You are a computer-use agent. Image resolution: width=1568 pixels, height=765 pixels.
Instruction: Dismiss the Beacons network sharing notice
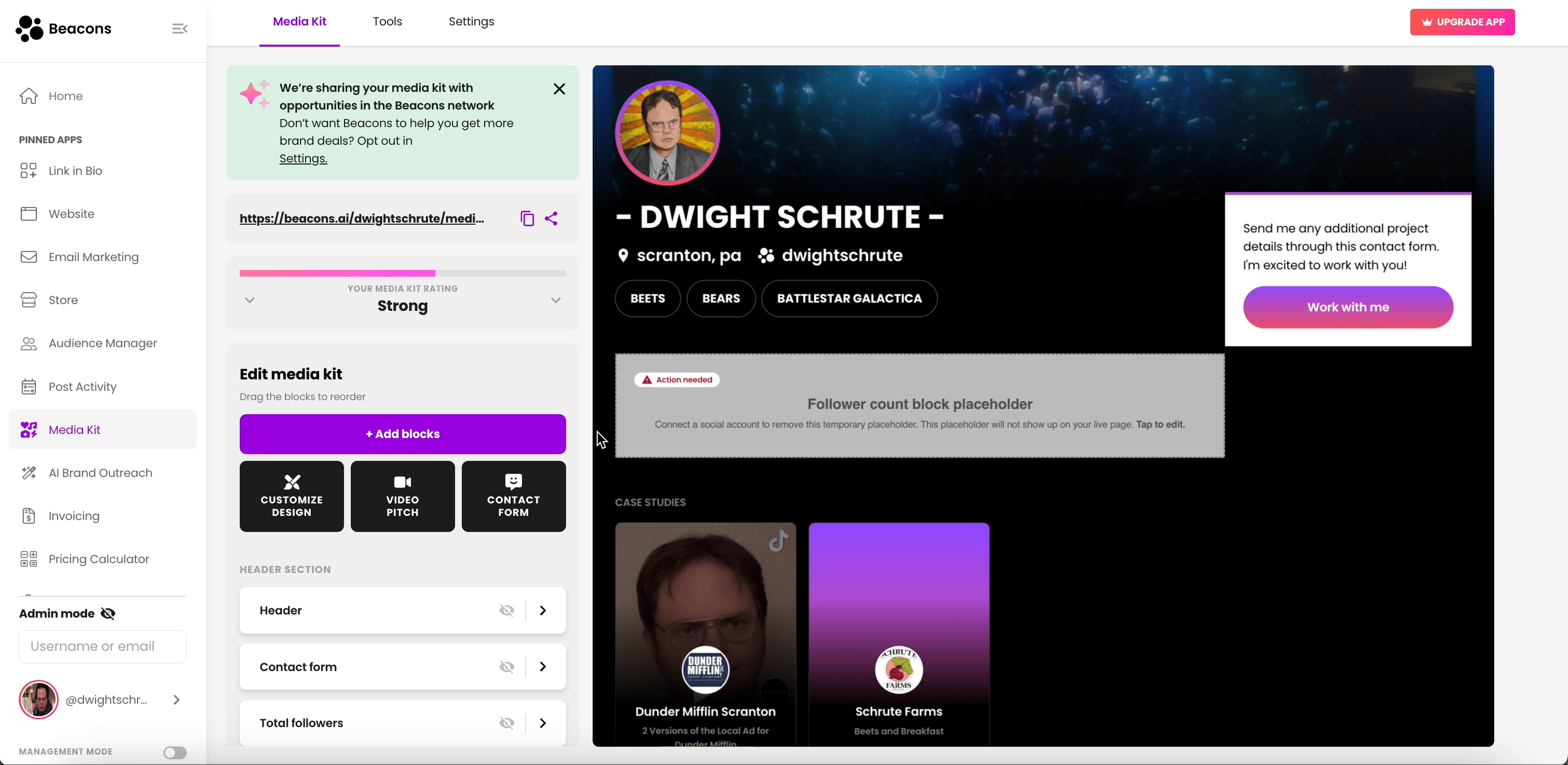point(559,89)
